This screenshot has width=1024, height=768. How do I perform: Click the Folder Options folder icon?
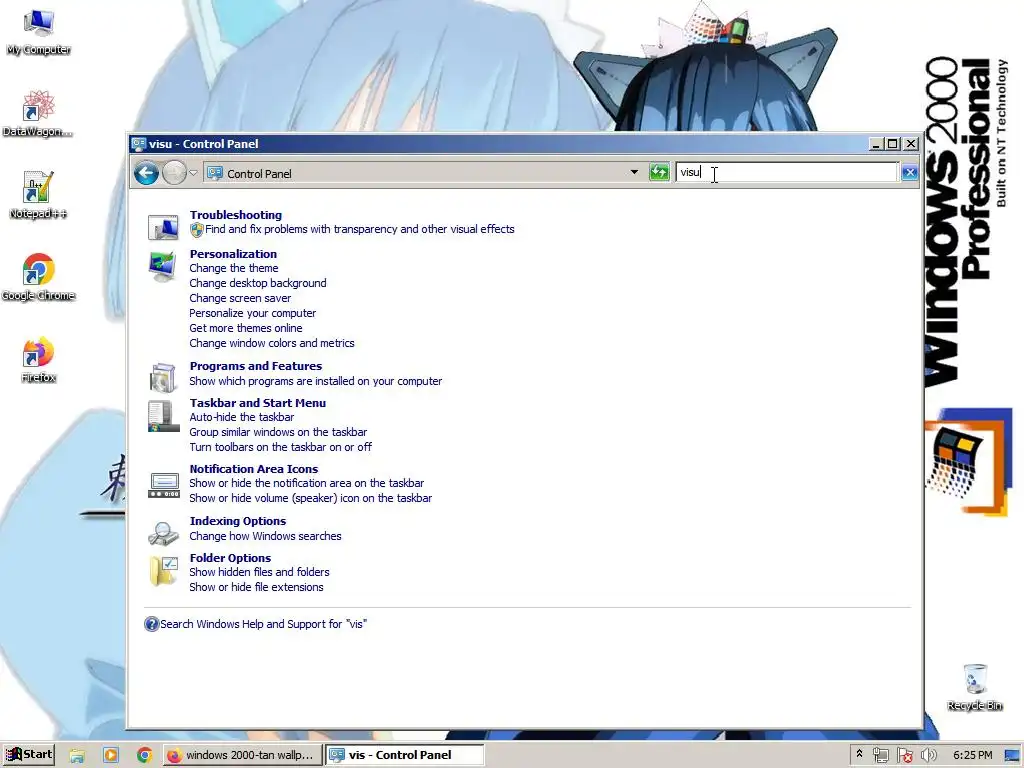coord(163,571)
